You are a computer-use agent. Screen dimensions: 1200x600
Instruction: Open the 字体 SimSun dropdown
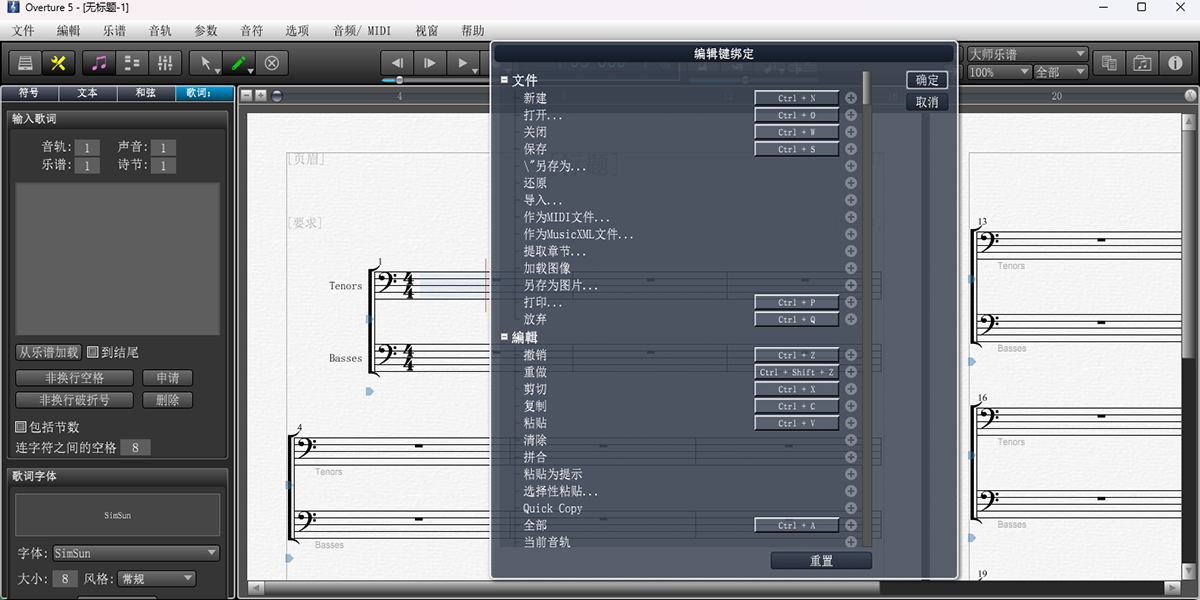[x=136, y=553]
